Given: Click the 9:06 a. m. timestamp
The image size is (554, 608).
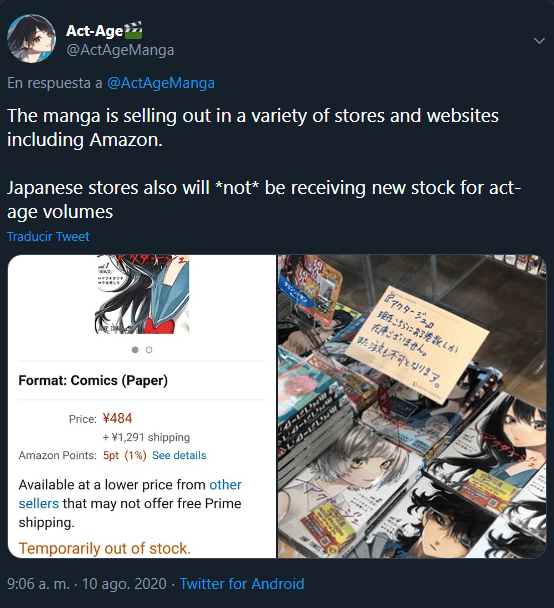Looking at the screenshot, I should point(38,584).
